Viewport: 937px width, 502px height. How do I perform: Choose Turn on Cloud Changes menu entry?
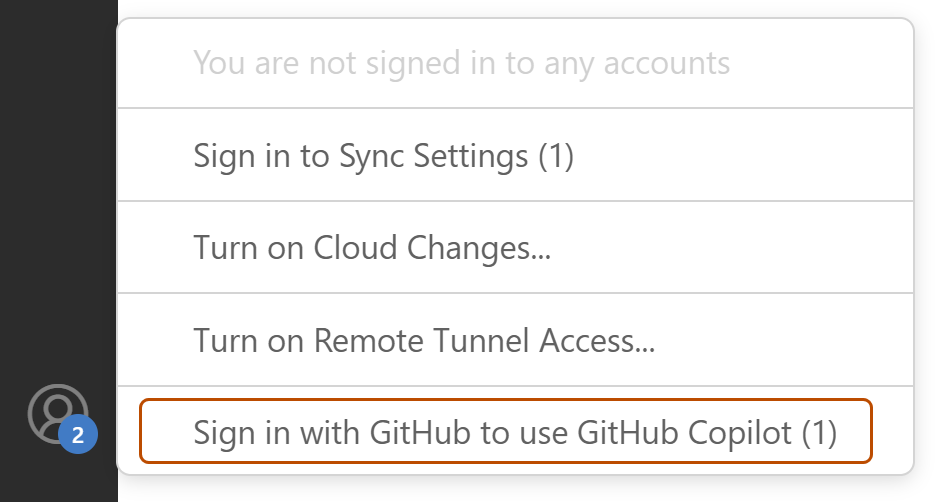(372, 248)
